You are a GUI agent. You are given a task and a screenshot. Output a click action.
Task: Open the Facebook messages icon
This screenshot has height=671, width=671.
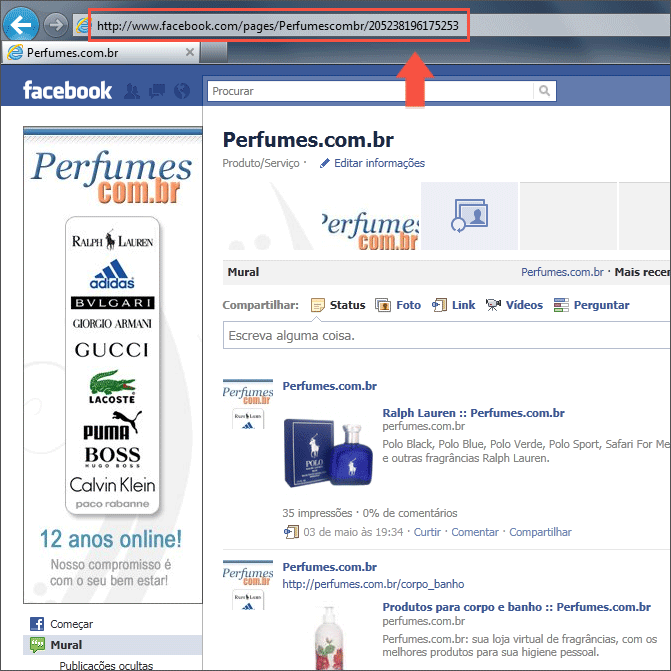click(x=157, y=91)
